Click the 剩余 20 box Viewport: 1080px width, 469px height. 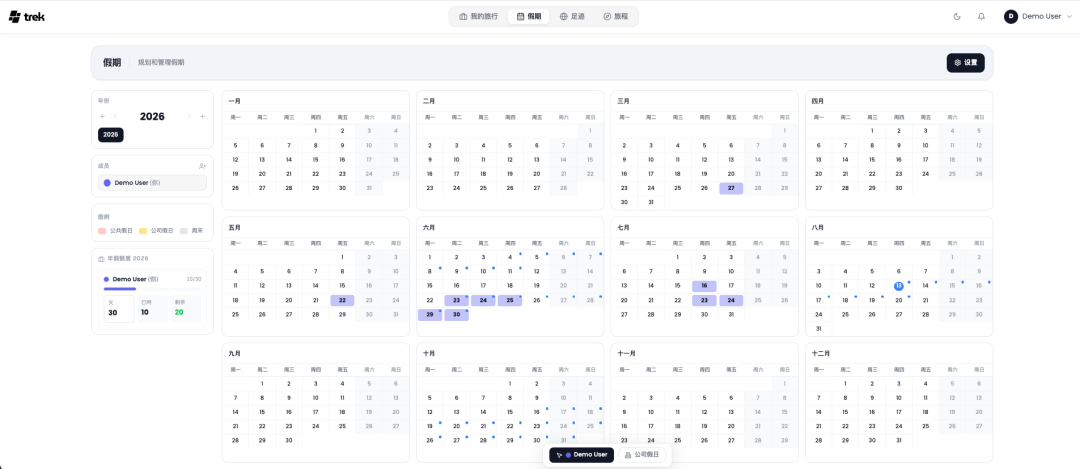tap(186, 309)
